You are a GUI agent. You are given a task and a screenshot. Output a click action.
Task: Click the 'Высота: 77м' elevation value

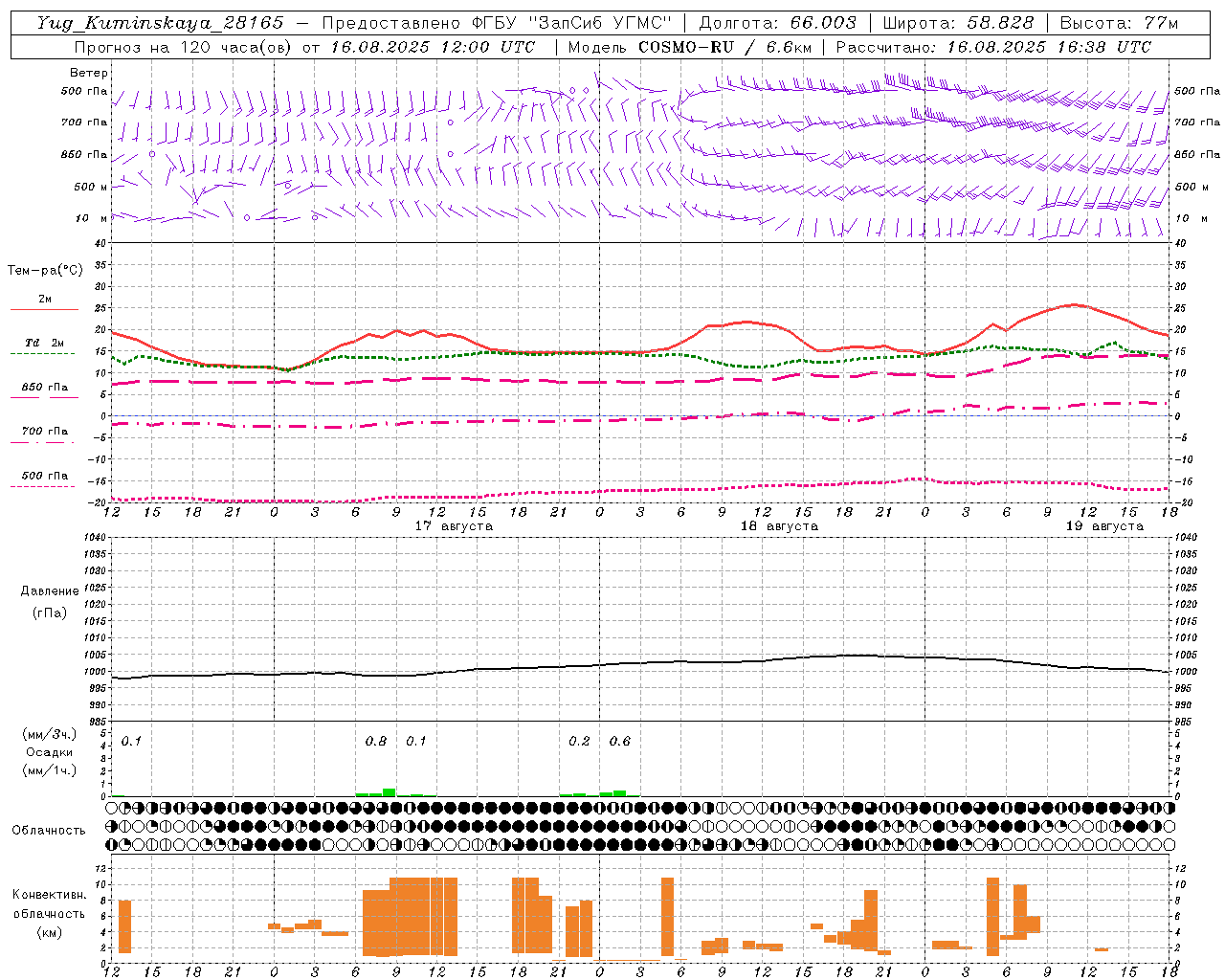point(1119,23)
